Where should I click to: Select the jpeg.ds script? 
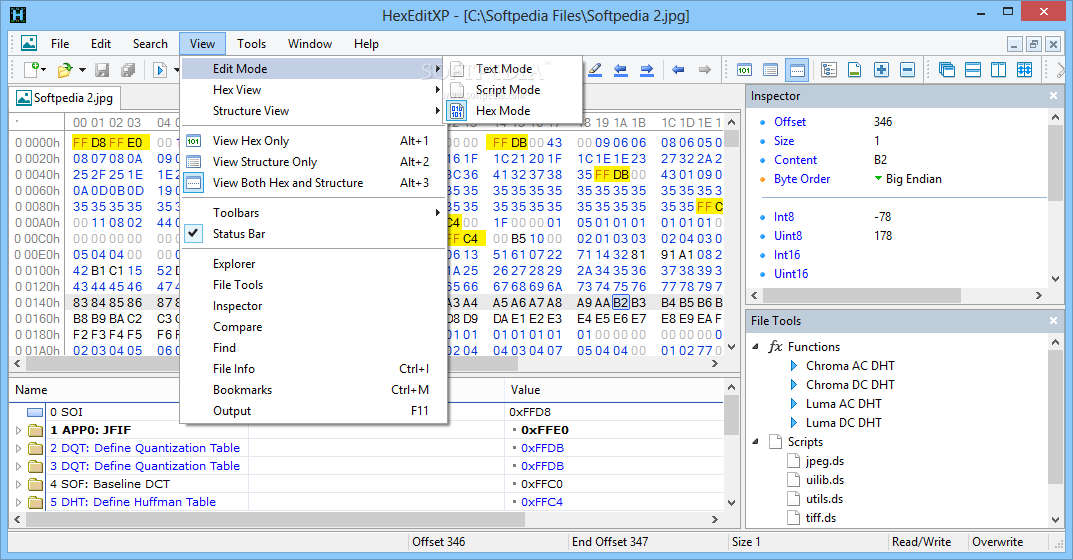[x=825, y=461]
